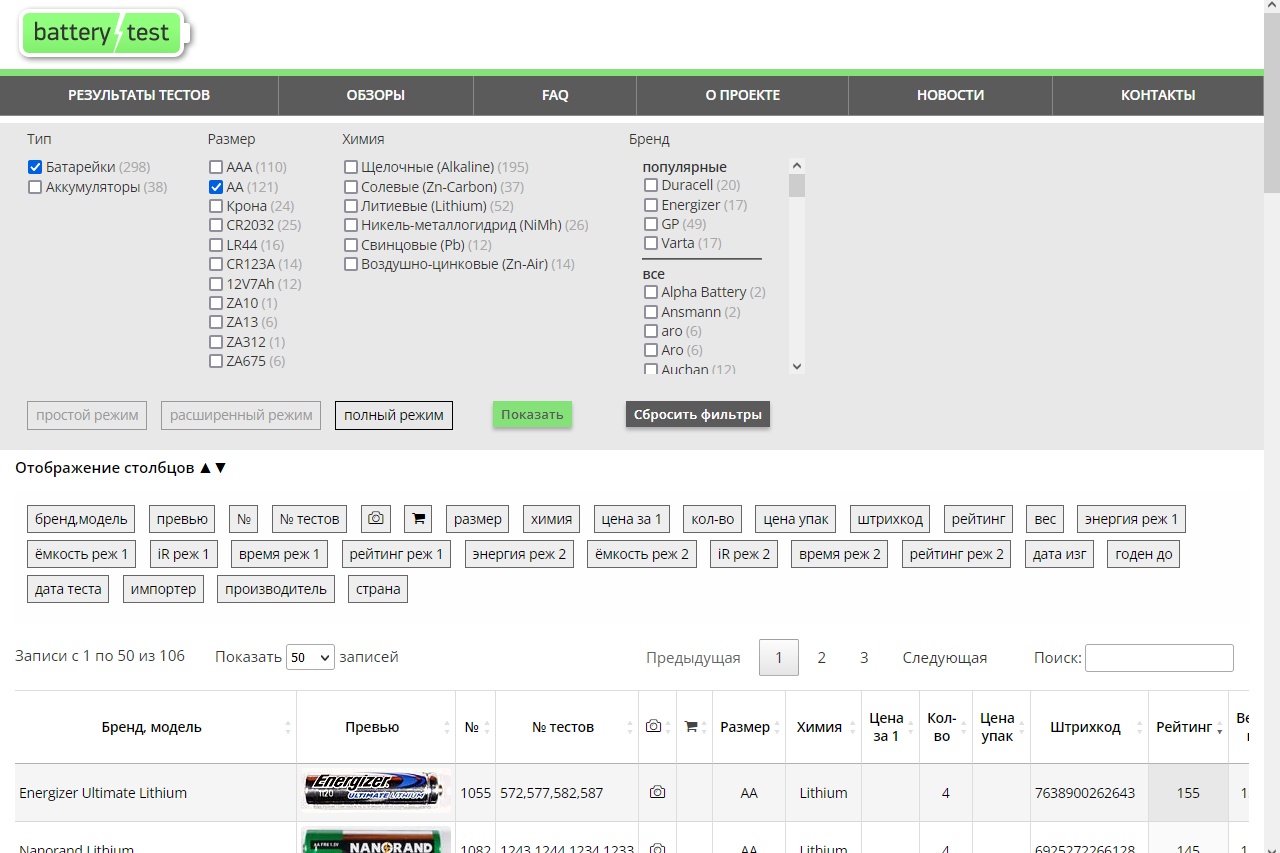Open photos for Energizer Ultimate Lithium row
Viewport: 1280px width, 853px height.
[x=657, y=792]
